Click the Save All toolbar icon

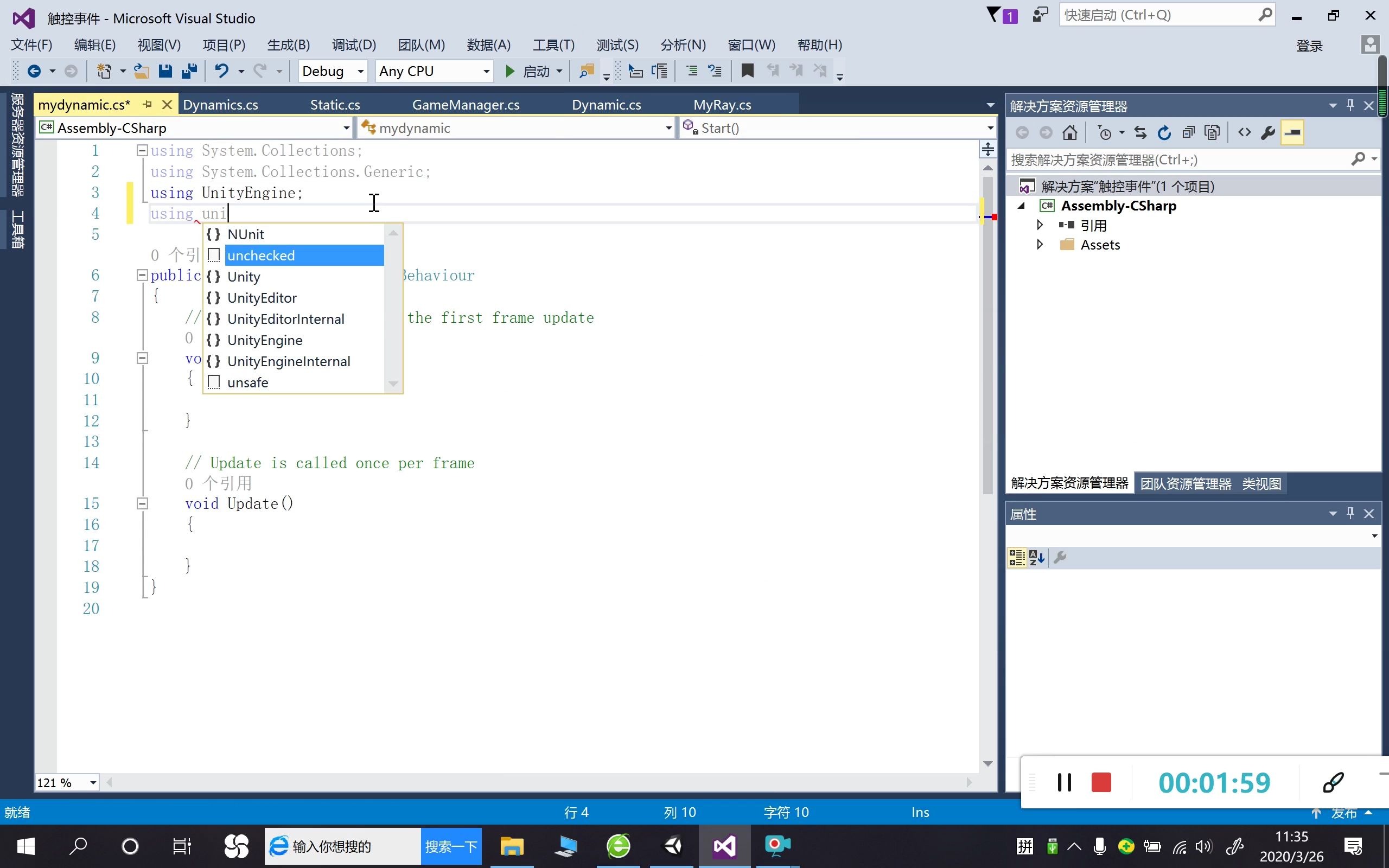point(189,71)
